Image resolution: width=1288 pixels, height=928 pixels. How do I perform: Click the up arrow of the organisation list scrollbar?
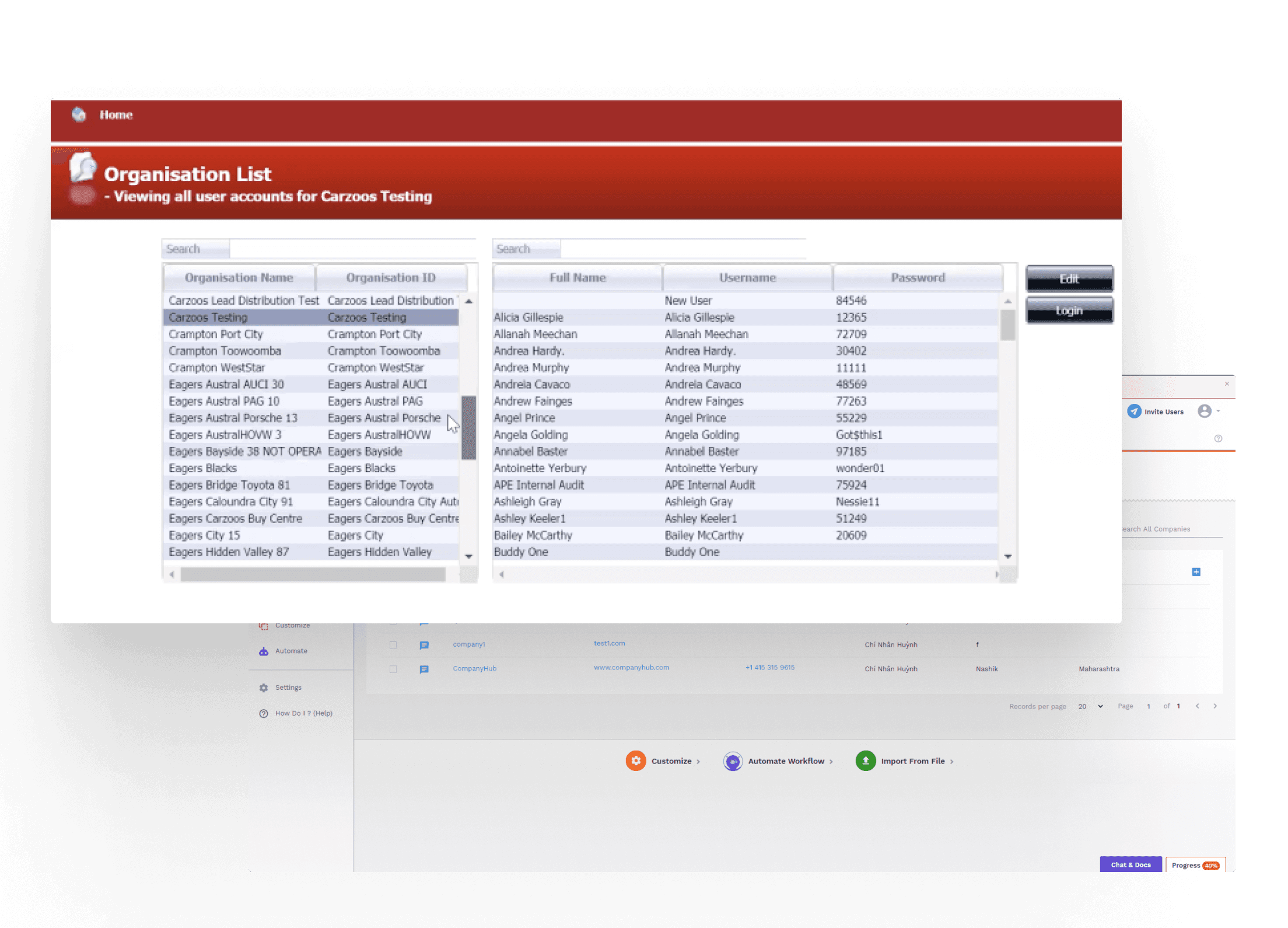point(468,301)
